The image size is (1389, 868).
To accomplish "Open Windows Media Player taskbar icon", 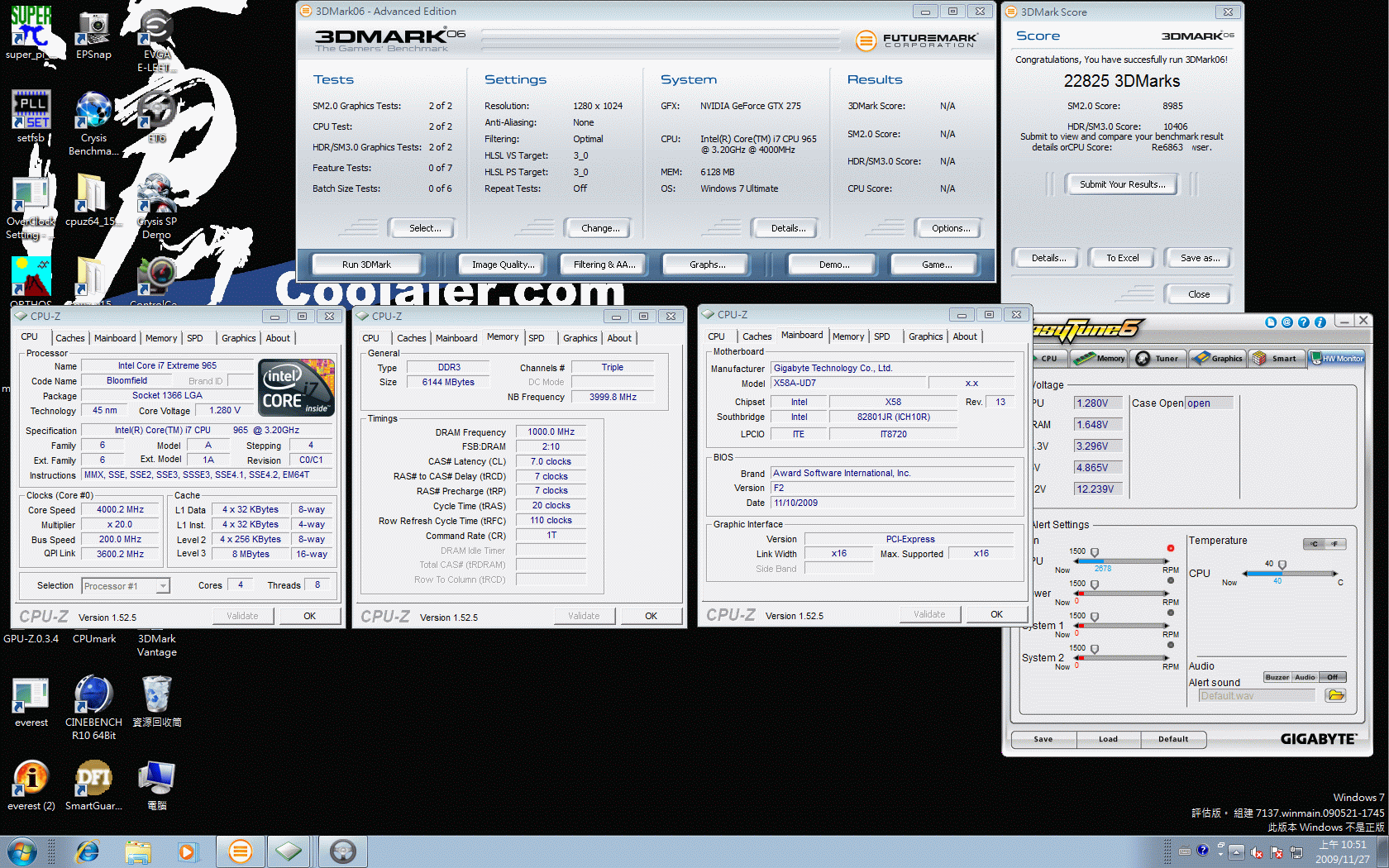I will click(x=187, y=851).
